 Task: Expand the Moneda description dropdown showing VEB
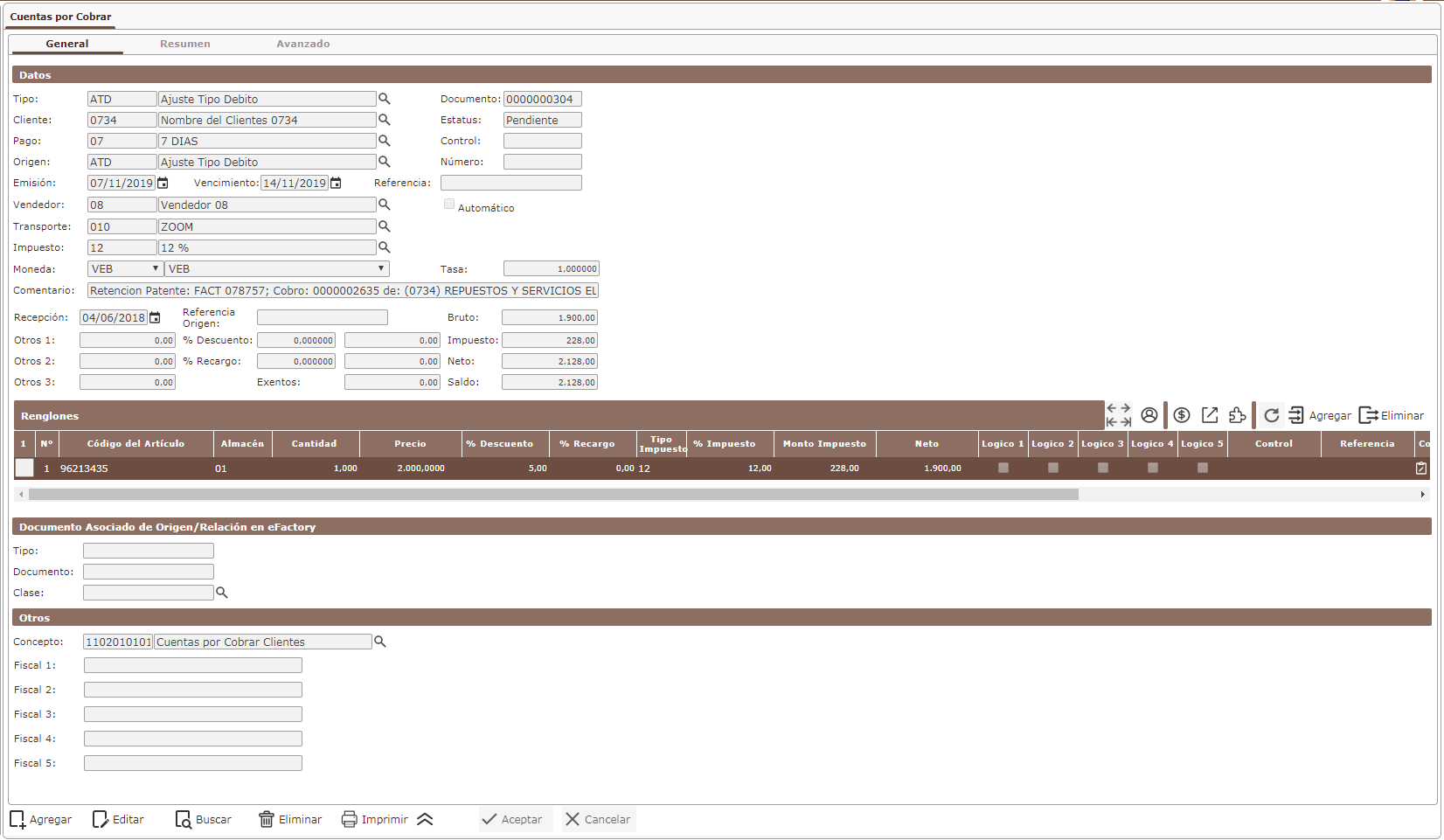(276, 268)
